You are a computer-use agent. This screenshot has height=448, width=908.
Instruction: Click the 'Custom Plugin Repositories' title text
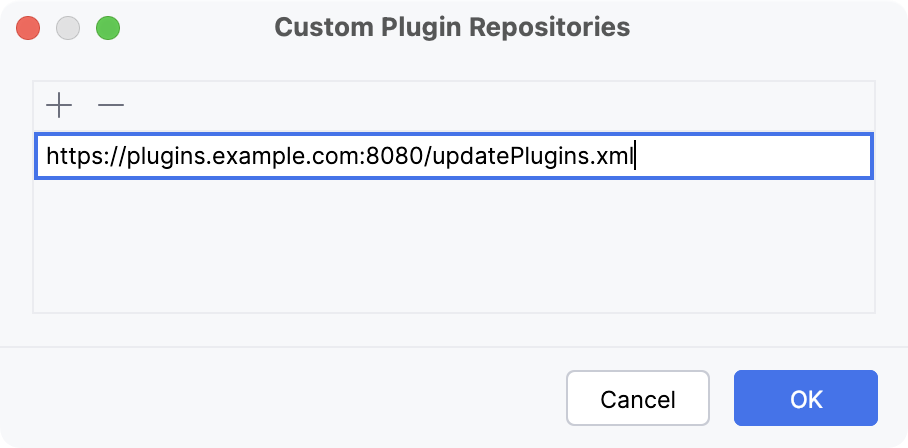click(x=452, y=27)
